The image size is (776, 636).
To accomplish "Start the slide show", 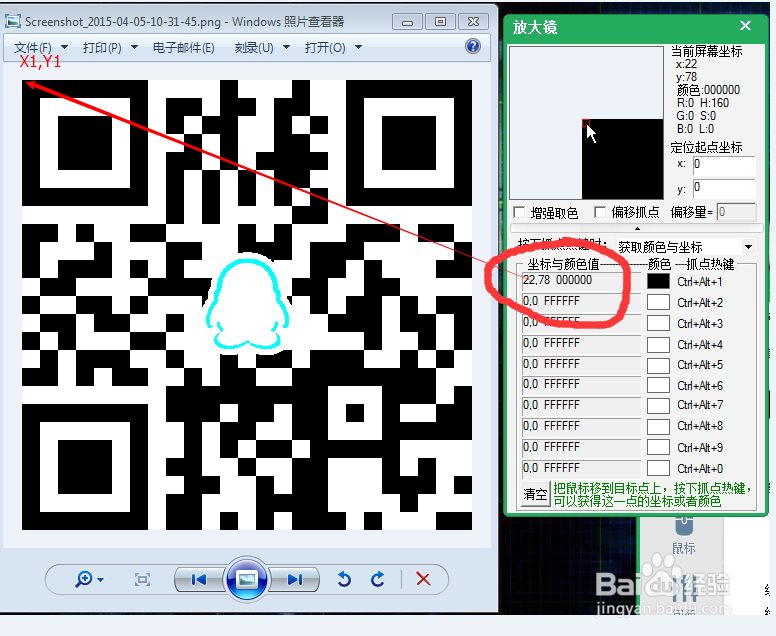I will point(246,579).
